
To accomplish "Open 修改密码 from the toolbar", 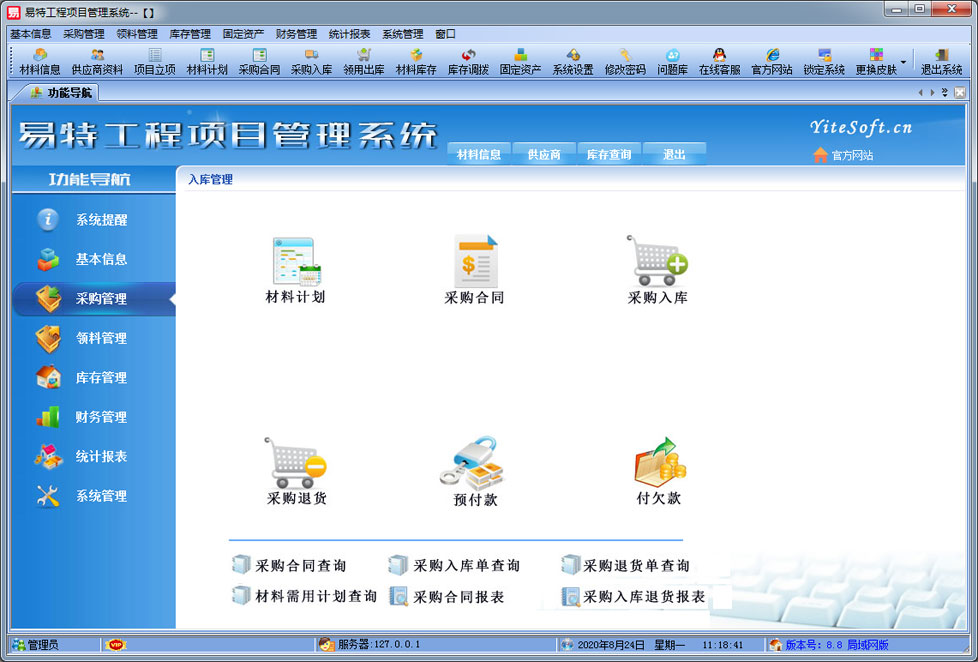I will click(625, 62).
